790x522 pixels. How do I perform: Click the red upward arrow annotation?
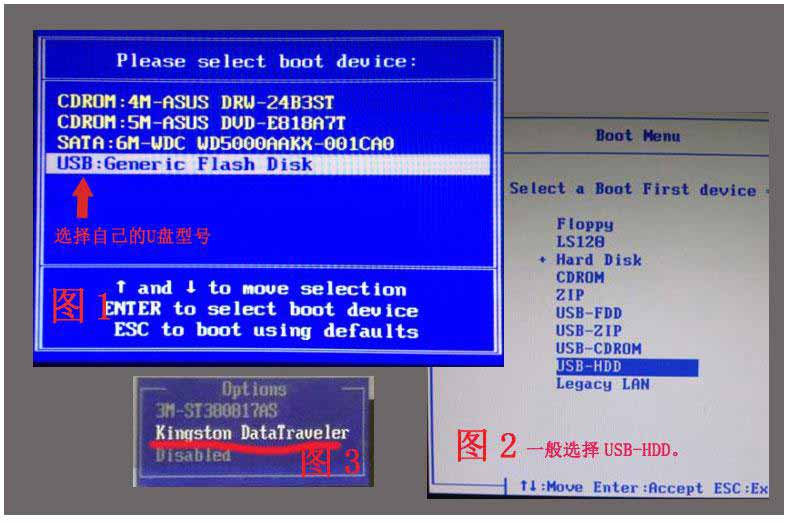83,199
